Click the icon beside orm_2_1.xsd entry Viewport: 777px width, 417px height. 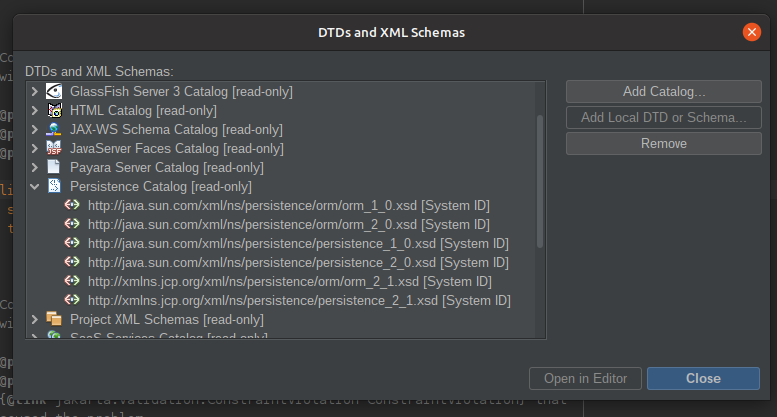pos(72,281)
